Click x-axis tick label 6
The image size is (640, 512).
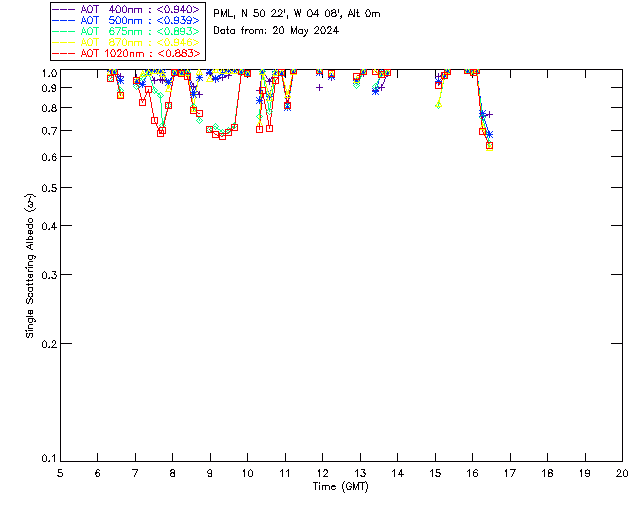click(x=98, y=473)
